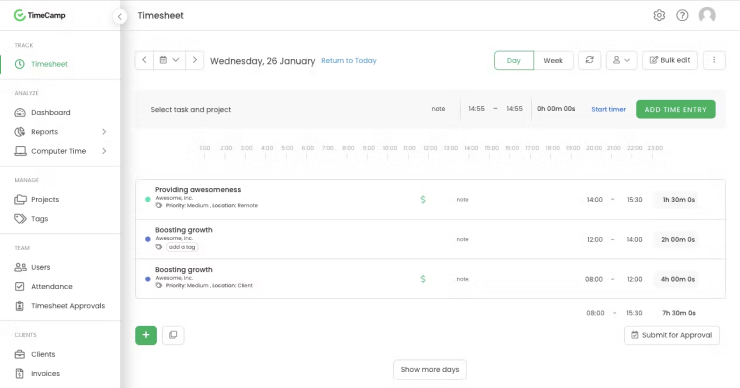
Task: Open Reports in sidebar
Action: (x=44, y=132)
